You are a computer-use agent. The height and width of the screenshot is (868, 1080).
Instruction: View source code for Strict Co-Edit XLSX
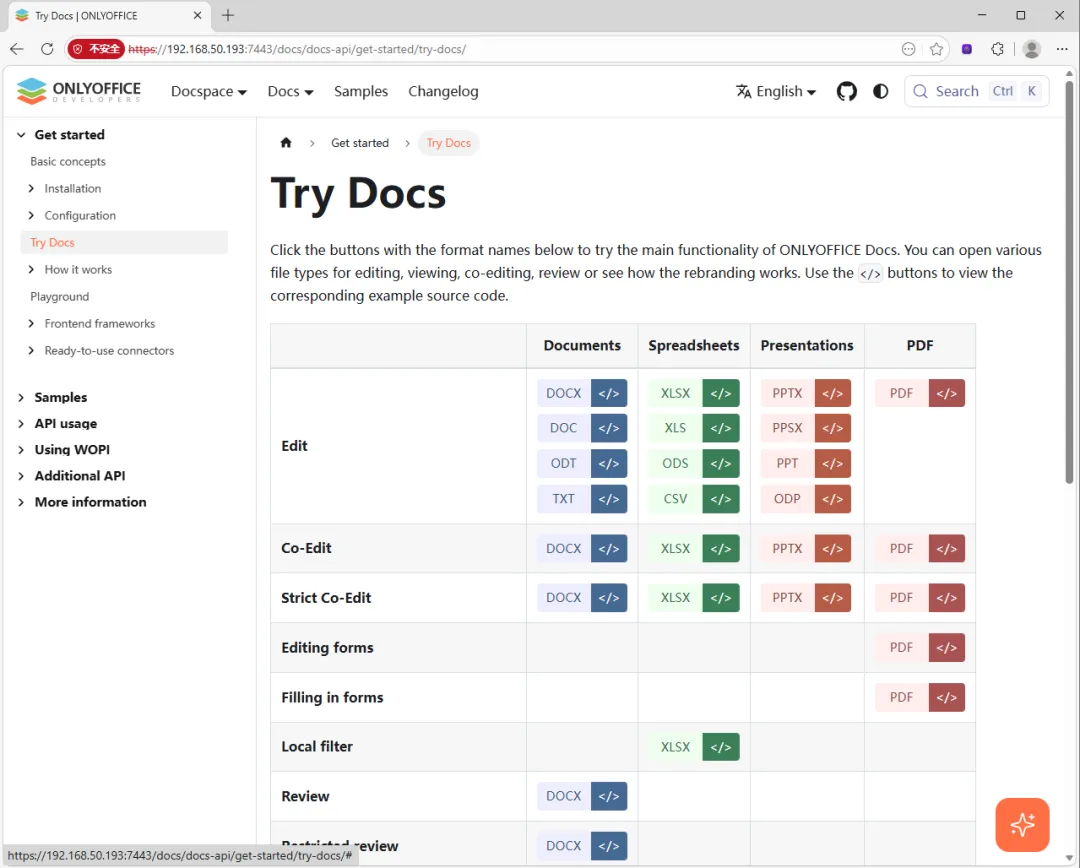pyautogui.click(x=720, y=598)
